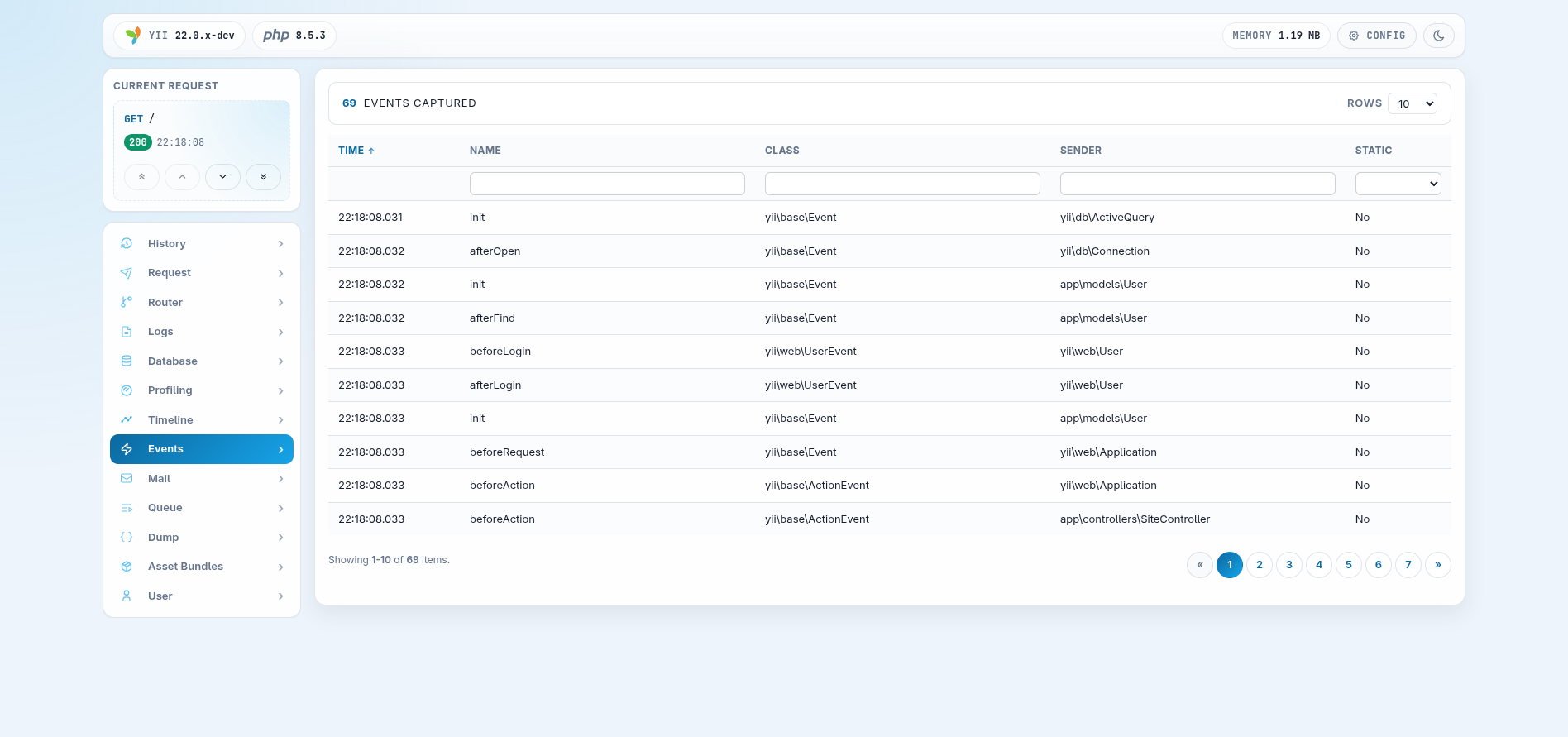This screenshot has height=737, width=1568.
Task: Click the GET / request label
Action: [x=139, y=119]
